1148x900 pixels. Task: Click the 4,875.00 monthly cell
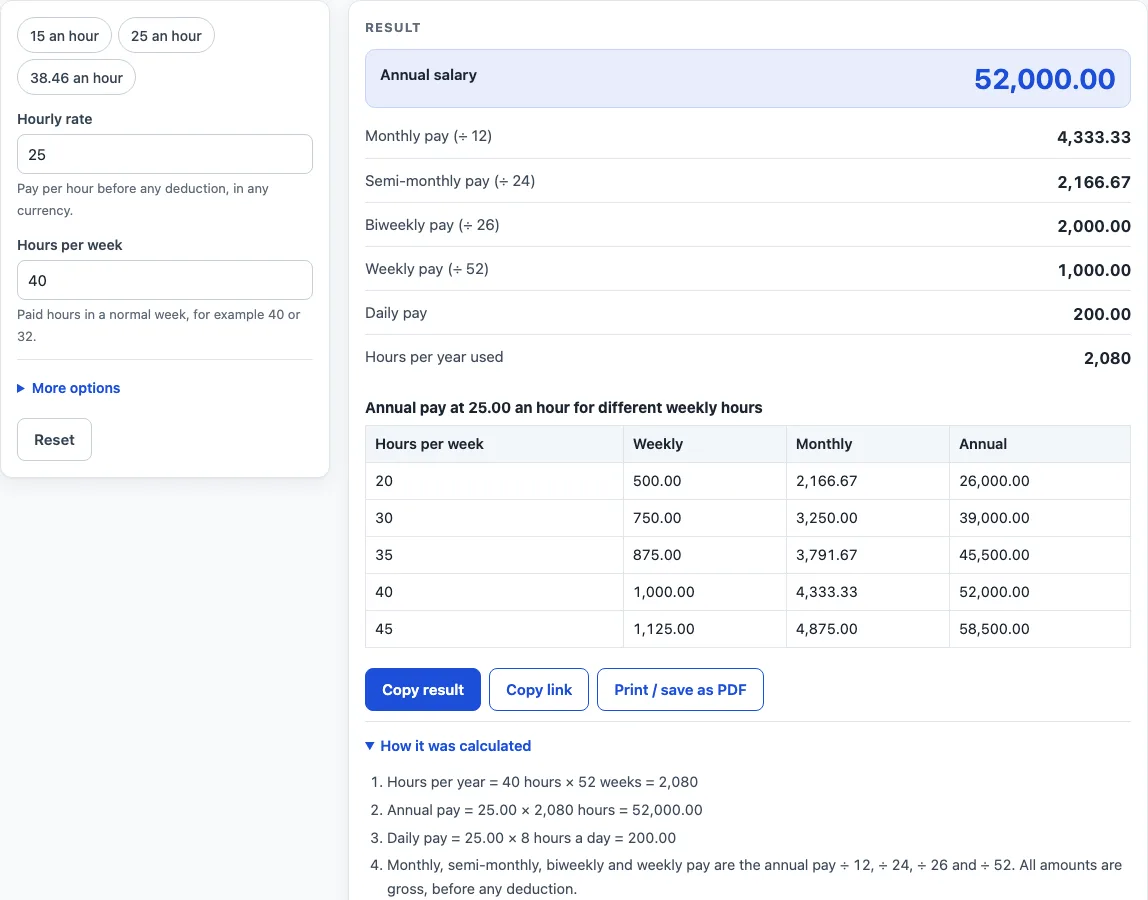click(x=868, y=629)
